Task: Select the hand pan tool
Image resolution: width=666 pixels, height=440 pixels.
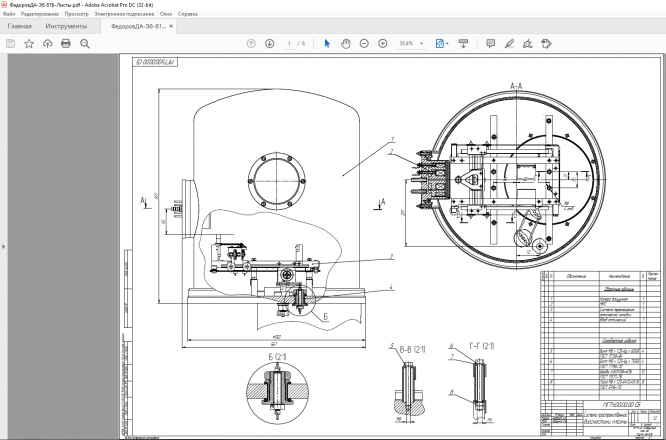Action: pos(345,44)
